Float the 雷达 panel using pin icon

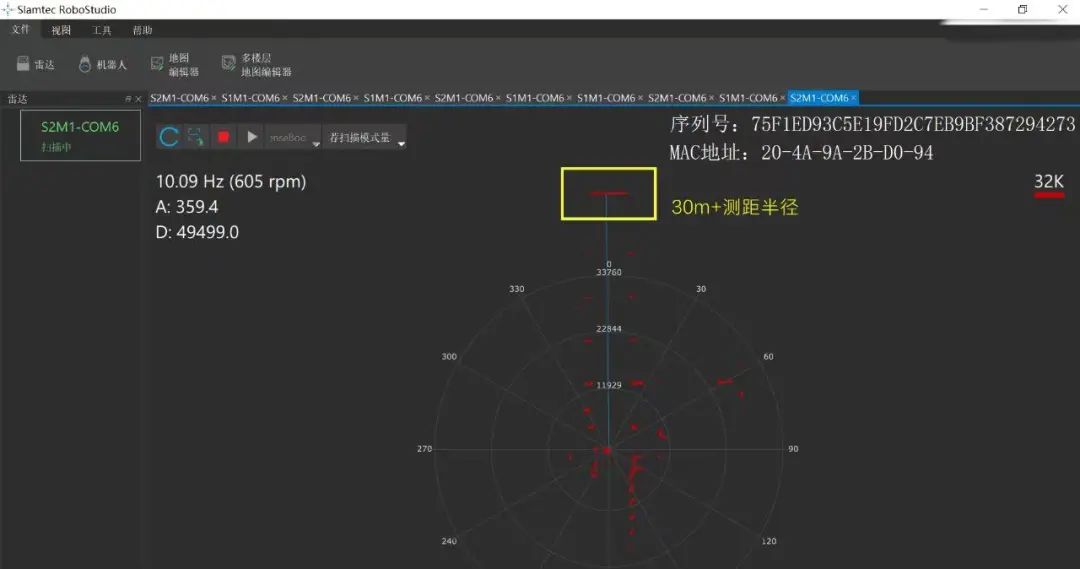(128, 99)
